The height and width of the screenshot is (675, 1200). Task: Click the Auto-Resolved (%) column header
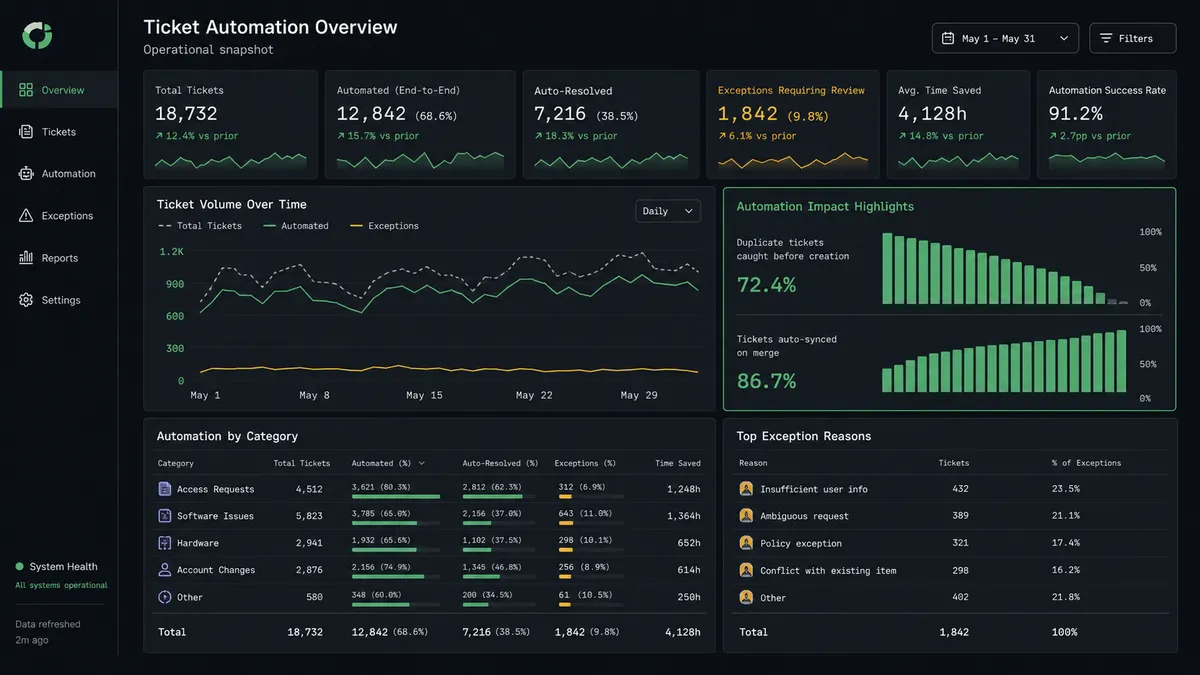tap(500, 464)
